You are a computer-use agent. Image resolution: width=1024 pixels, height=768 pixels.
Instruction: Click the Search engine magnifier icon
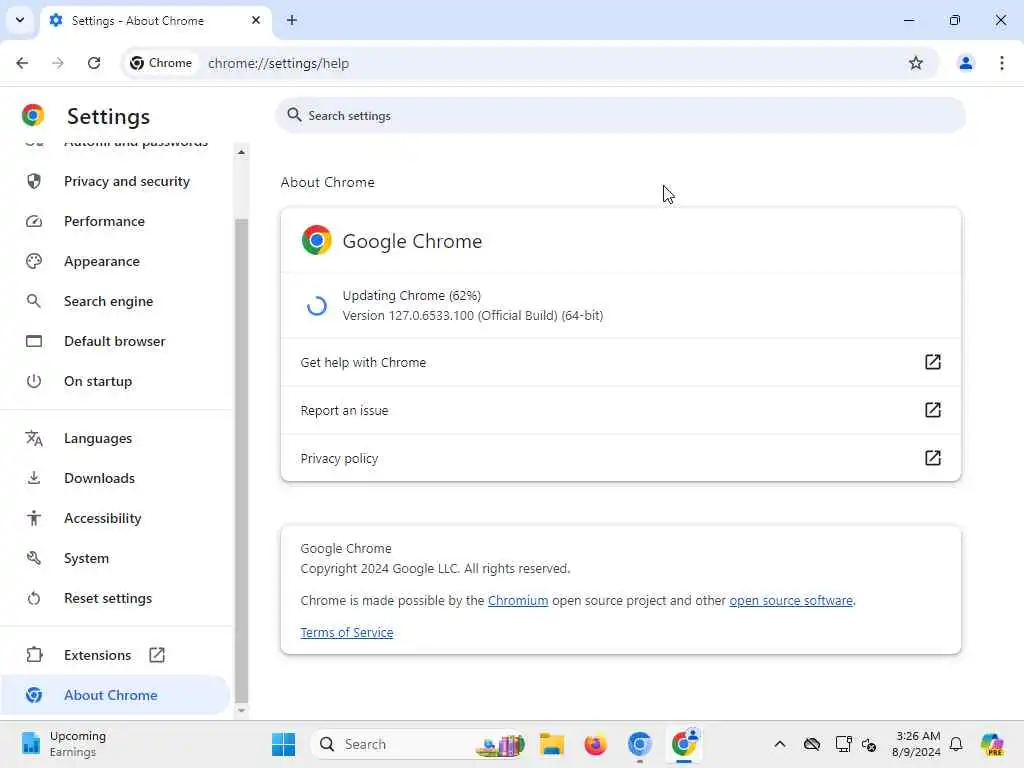(x=34, y=301)
